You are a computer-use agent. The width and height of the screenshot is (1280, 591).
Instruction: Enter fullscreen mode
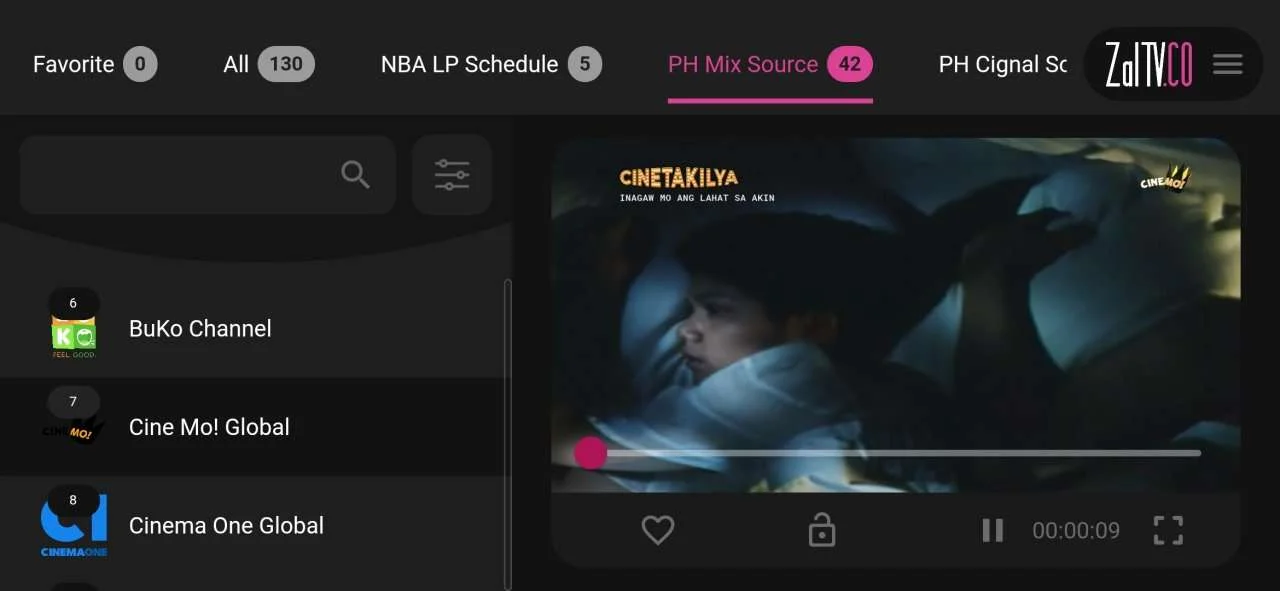coord(1168,530)
